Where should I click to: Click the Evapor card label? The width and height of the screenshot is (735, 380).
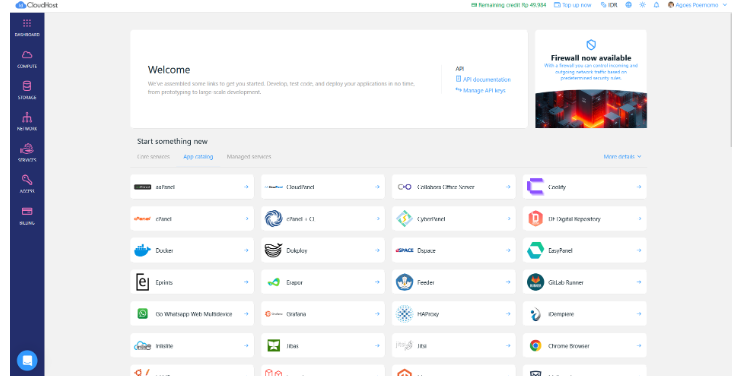click(295, 283)
